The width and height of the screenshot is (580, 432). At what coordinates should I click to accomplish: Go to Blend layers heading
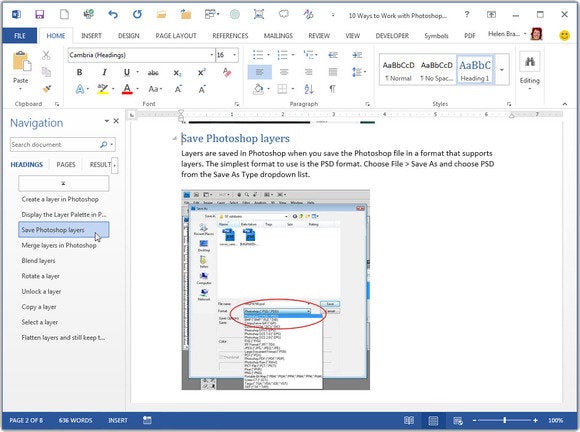click(x=38, y=261)
